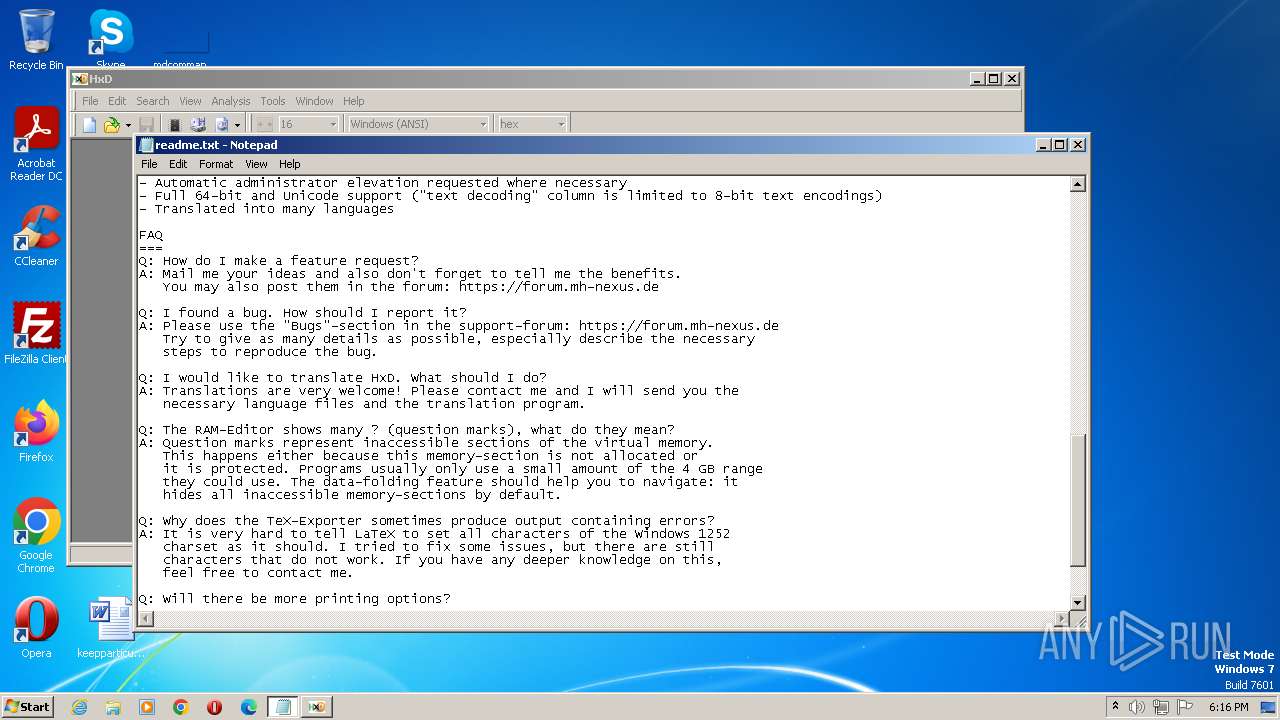Click Notepad horizontal scrollbar left arrow
1280x720 pixels.
coord(146,619)
